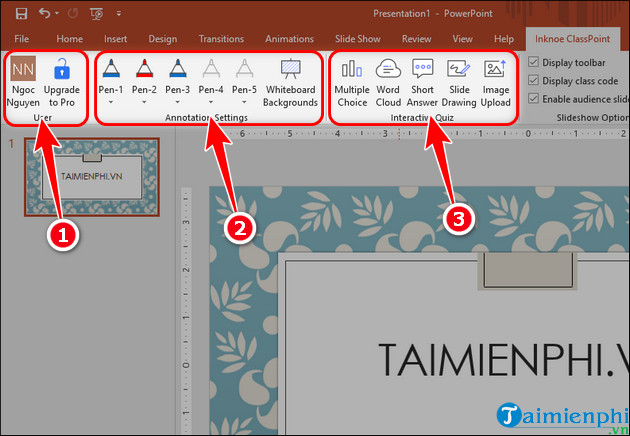Select the Inknoe ClassPoint tab
Viewport: 630px width, 436px height.
(x=572, y=39)
